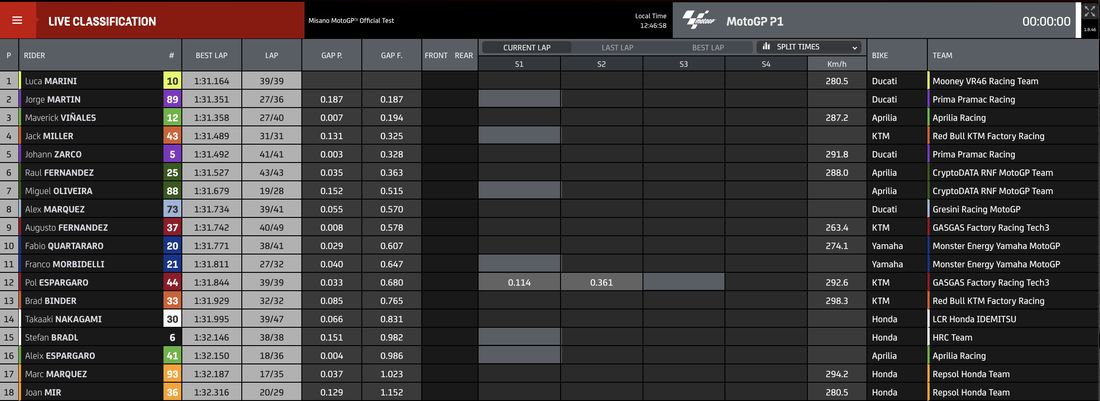The width and height of the screenshot is (1100, 401).
Task: Click Pol Espargaro's S2 split 0.361
Action: point(601,283)
